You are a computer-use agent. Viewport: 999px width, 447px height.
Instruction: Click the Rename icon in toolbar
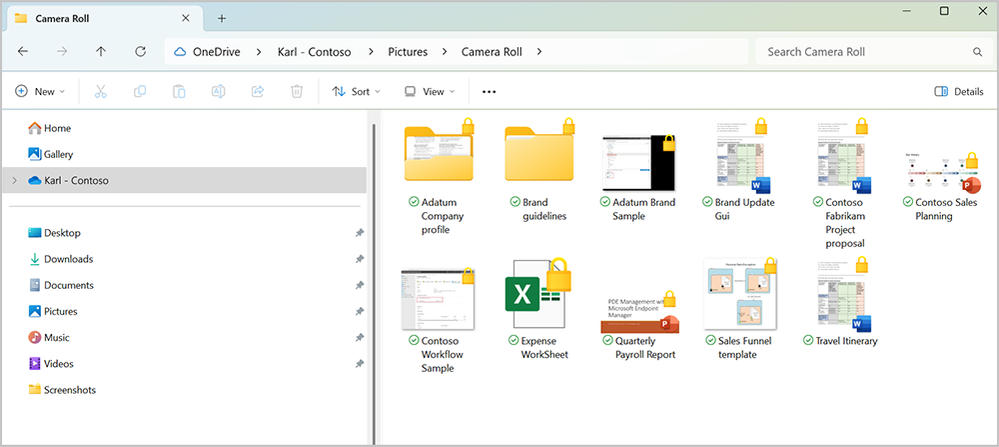coord(219,92)
